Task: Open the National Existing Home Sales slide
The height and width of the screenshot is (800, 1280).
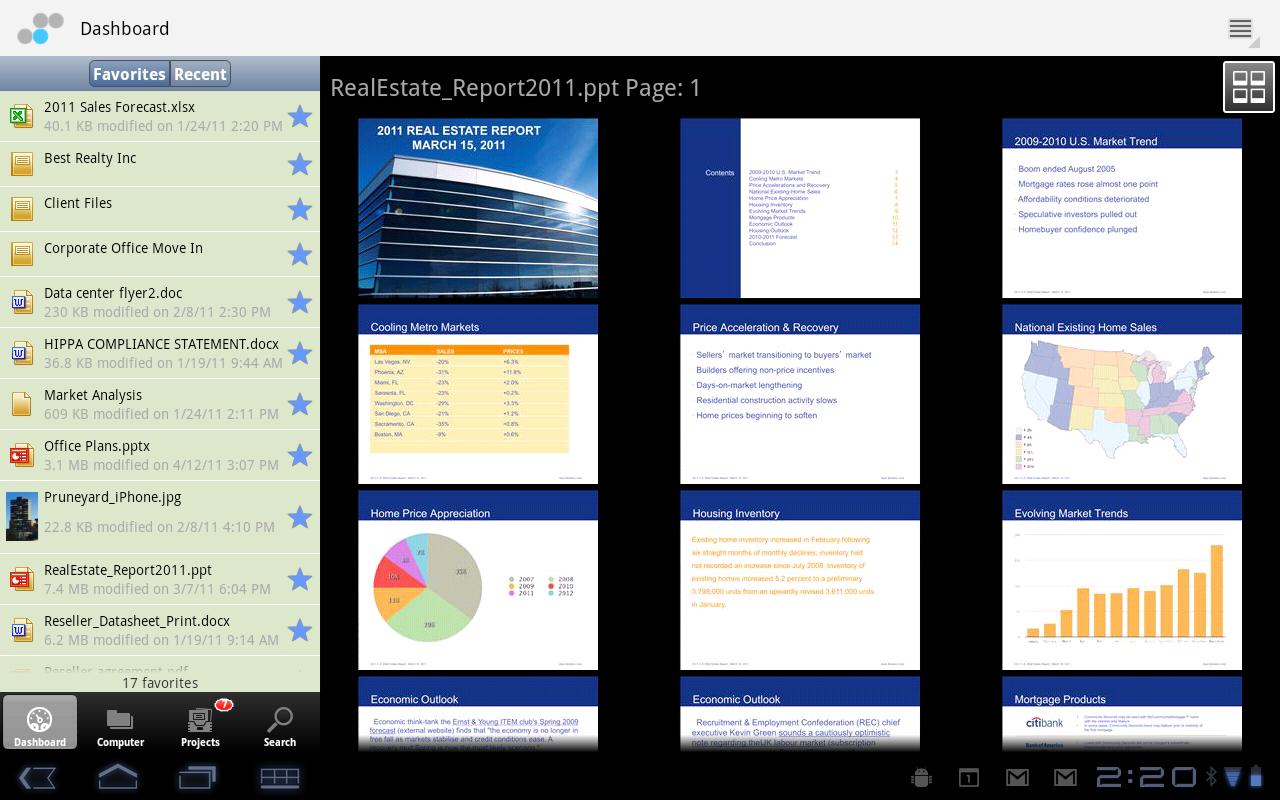Action: pyautogui.click(x=1122, y=394)
